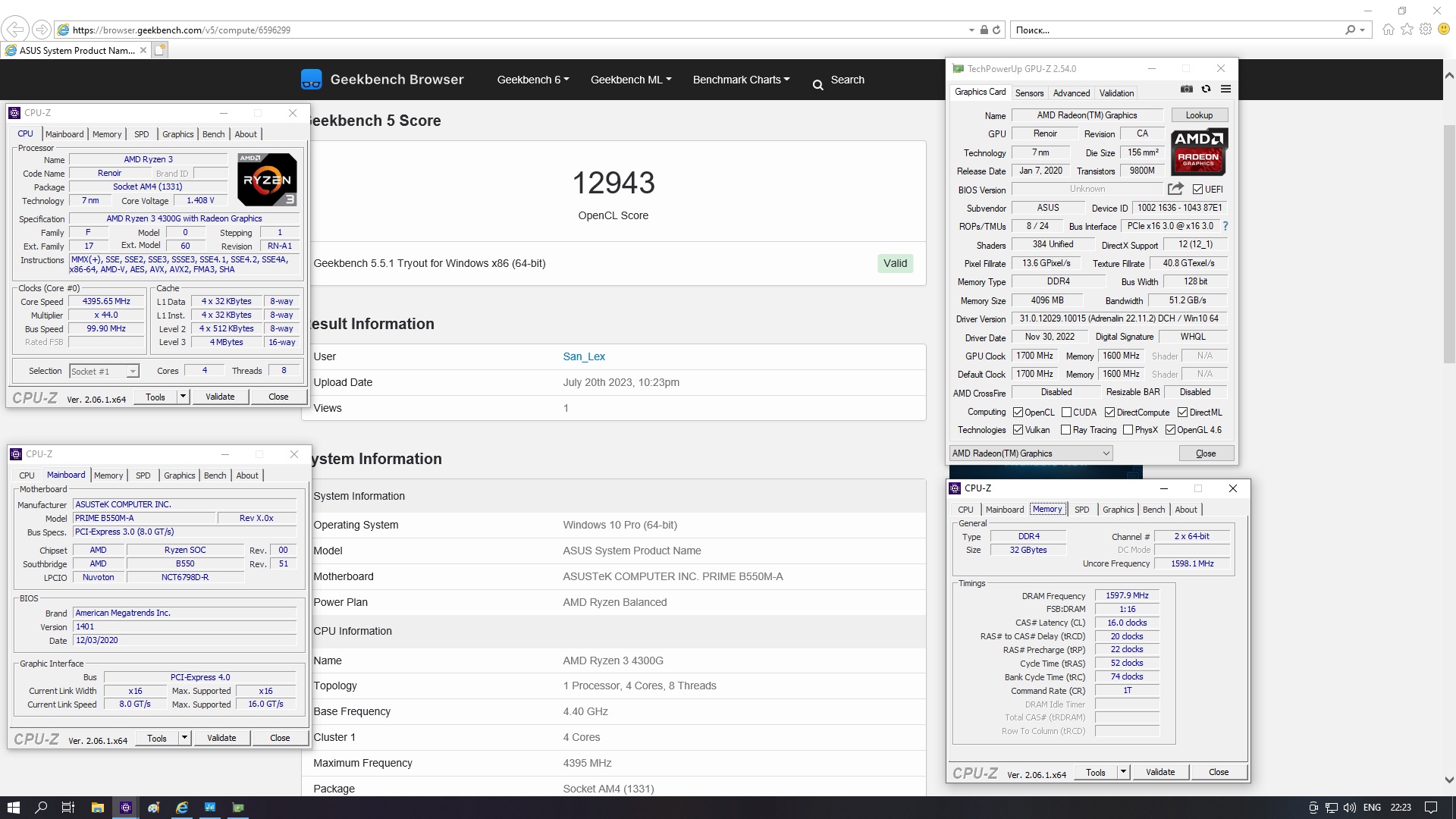The width and height of the screenshot is (1456, 819).
Task: Refresh GPU-Z data with the refresh icon
Action: (x=1207, y=89)
